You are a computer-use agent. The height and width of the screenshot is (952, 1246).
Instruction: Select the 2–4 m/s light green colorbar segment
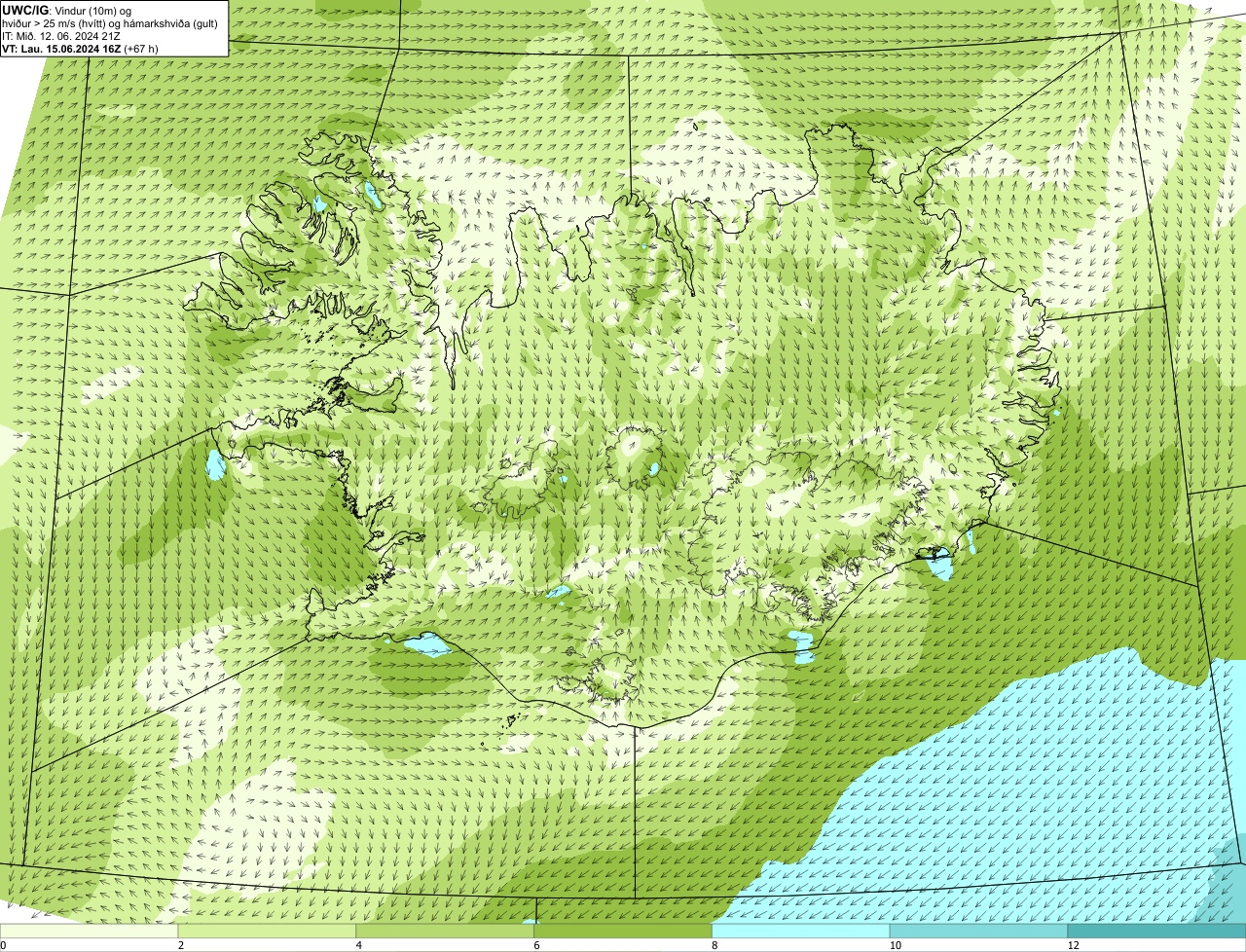click(268, 932)
